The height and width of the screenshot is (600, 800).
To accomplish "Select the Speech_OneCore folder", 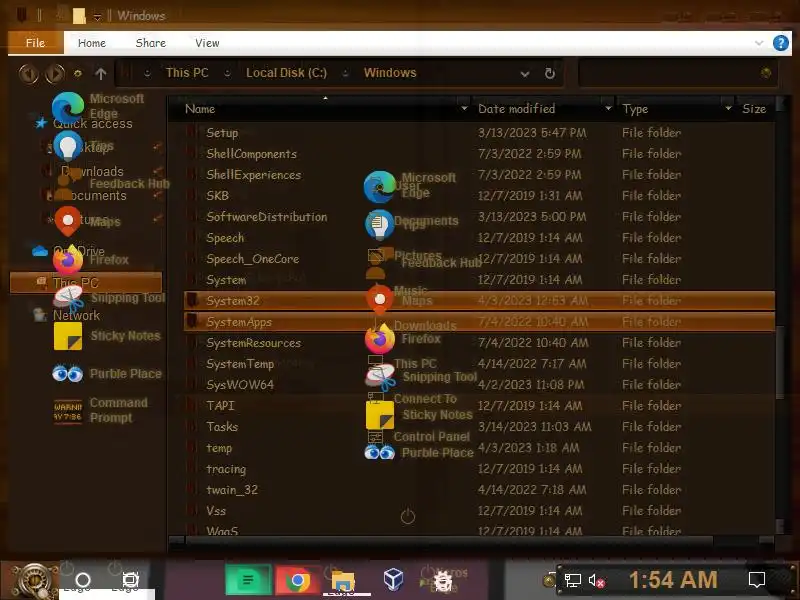I will click(253, 259).
